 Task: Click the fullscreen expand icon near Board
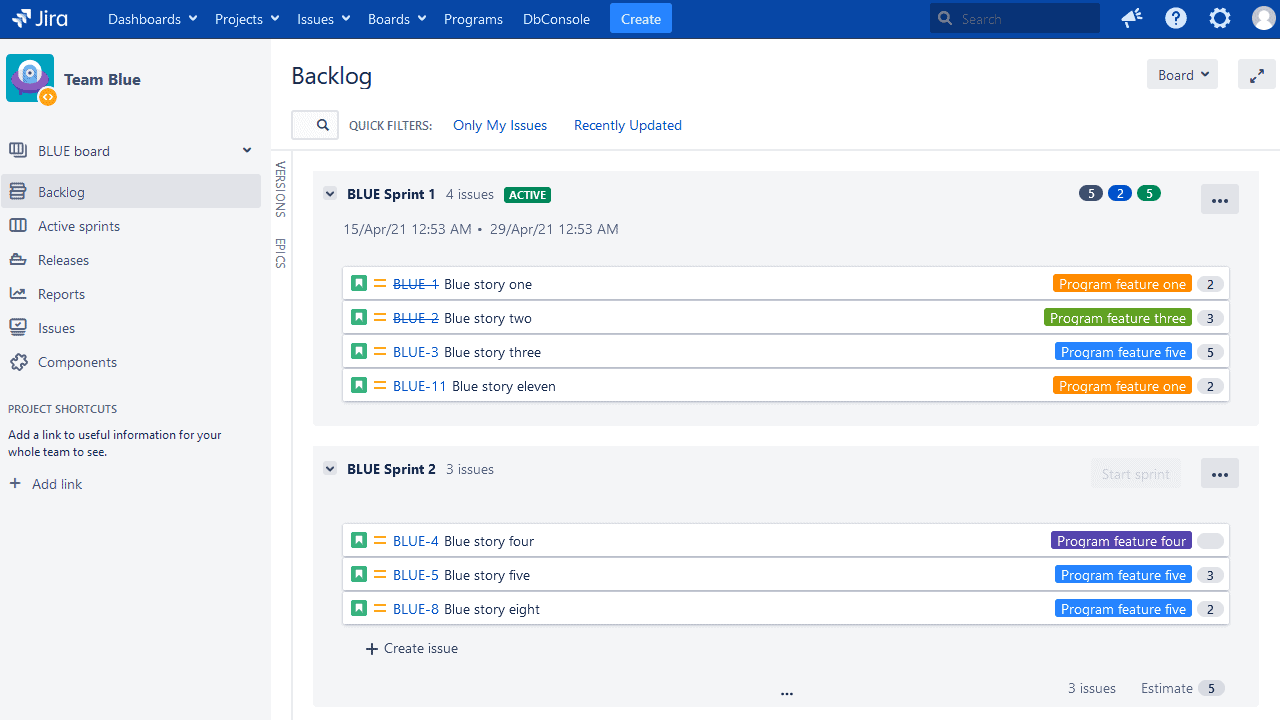pyautogui.click(x=1257, y=74)
